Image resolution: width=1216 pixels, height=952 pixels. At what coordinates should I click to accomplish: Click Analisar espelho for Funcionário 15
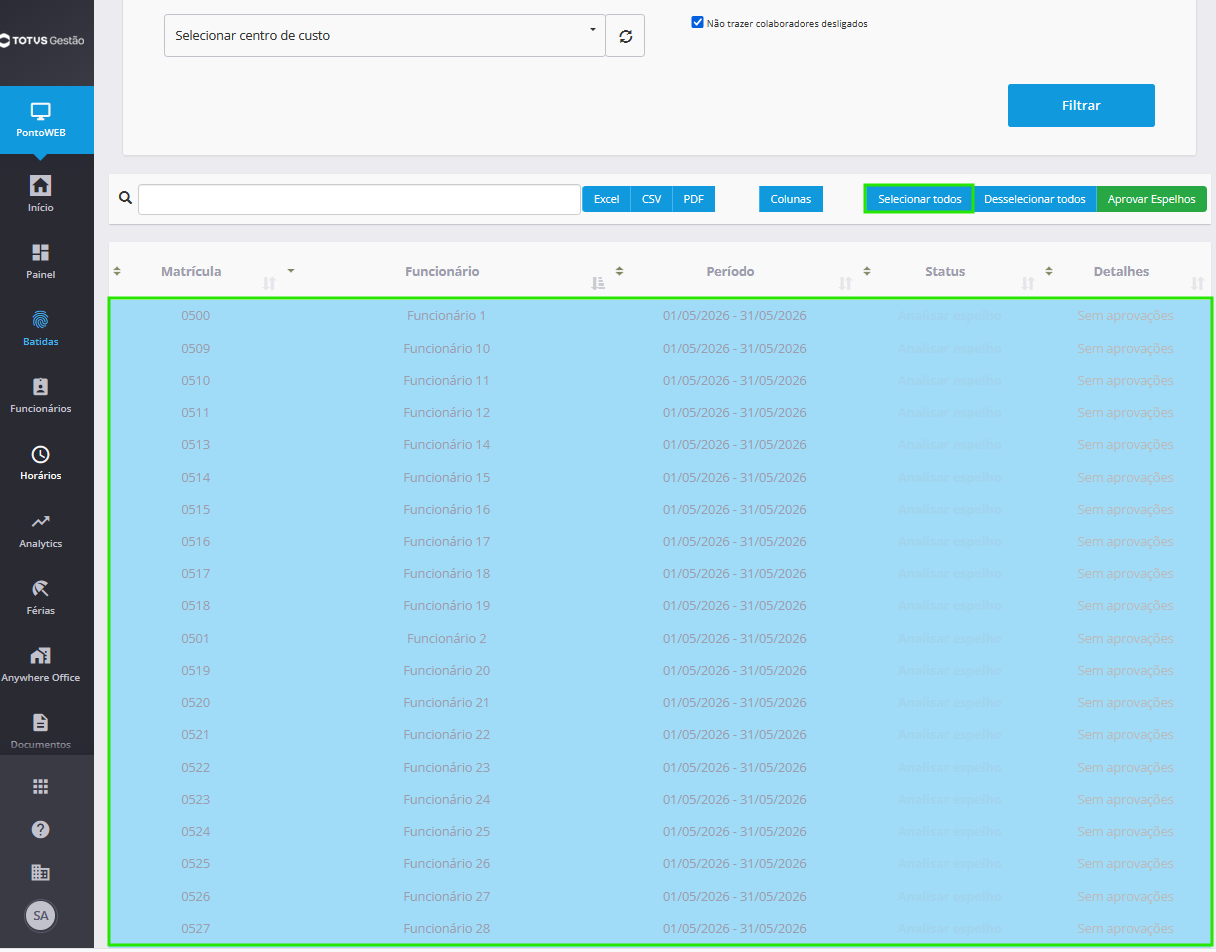pyautogui.click(x=950, y=477)
